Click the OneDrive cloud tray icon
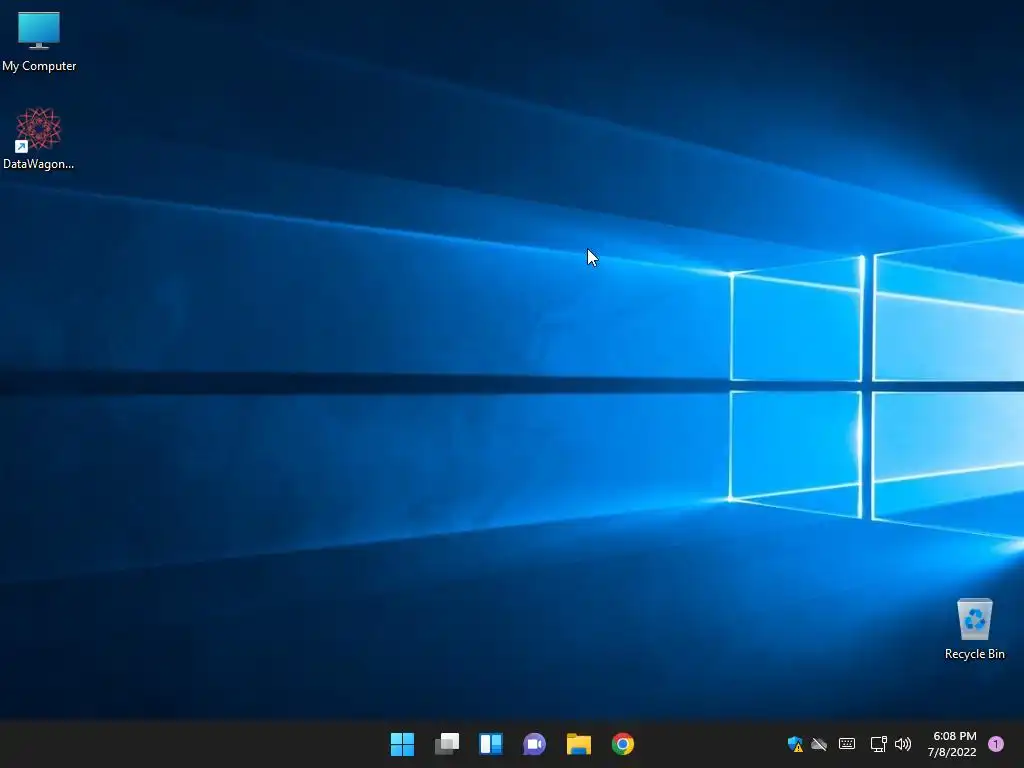 (819, 744)
